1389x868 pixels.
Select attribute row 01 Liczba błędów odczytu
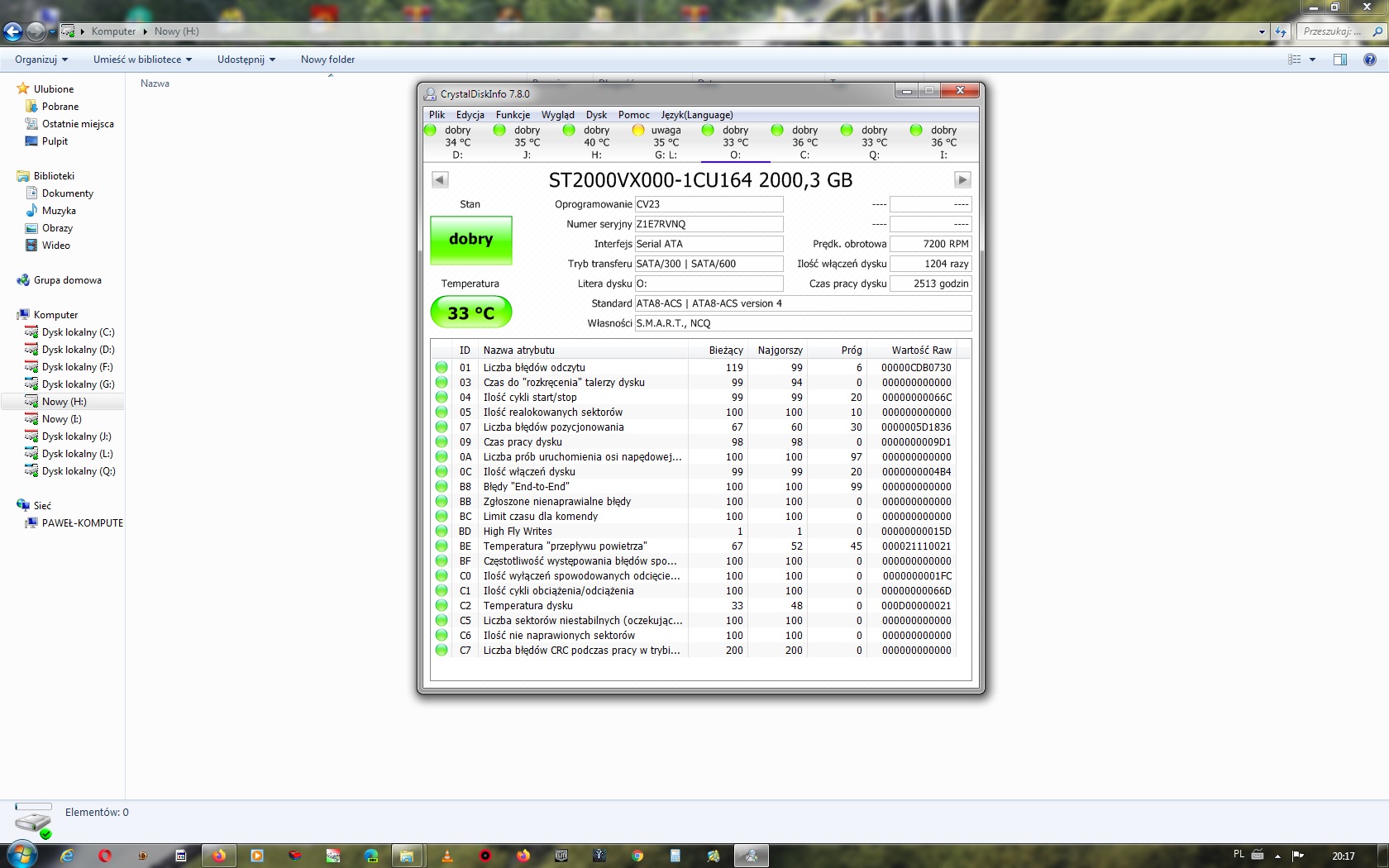coord(693,367)
